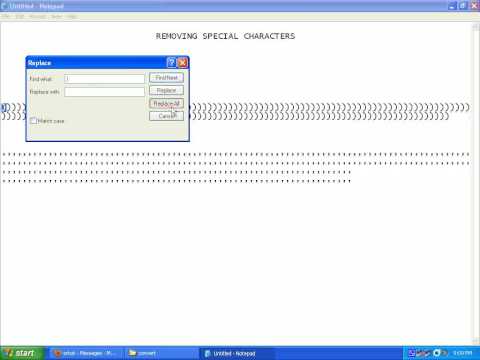Screen dimensions: 480x360
Task: Click the round system tray icon before the clock
Action: (436, 353)
